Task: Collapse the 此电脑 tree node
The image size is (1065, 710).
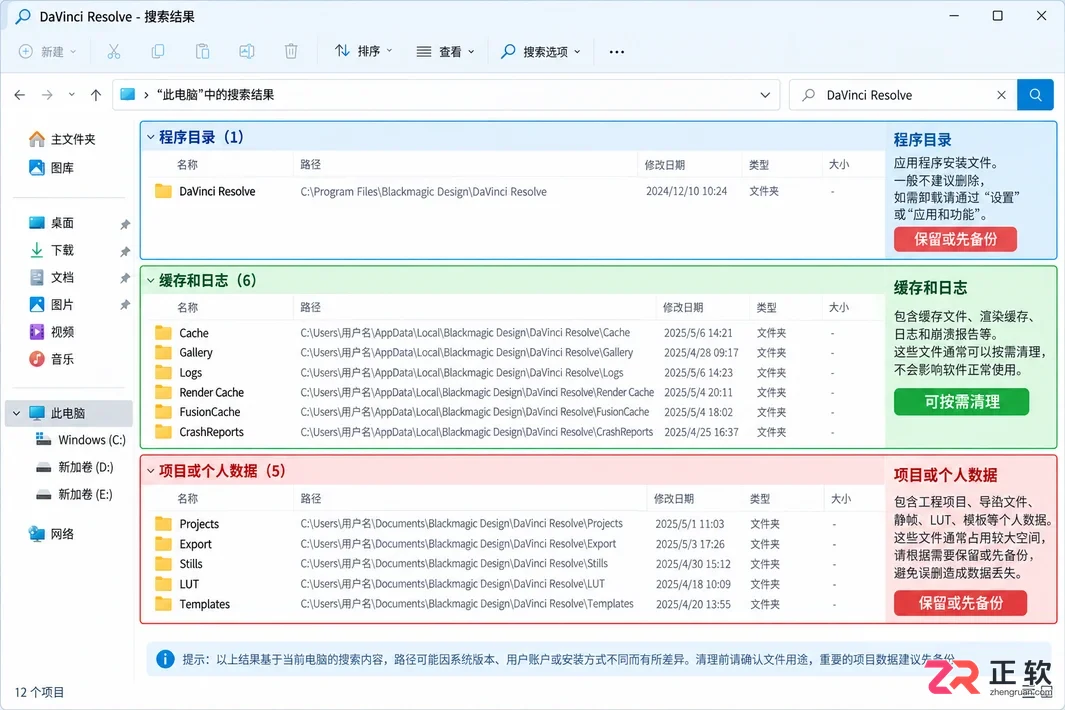Action: coord(16,413)
